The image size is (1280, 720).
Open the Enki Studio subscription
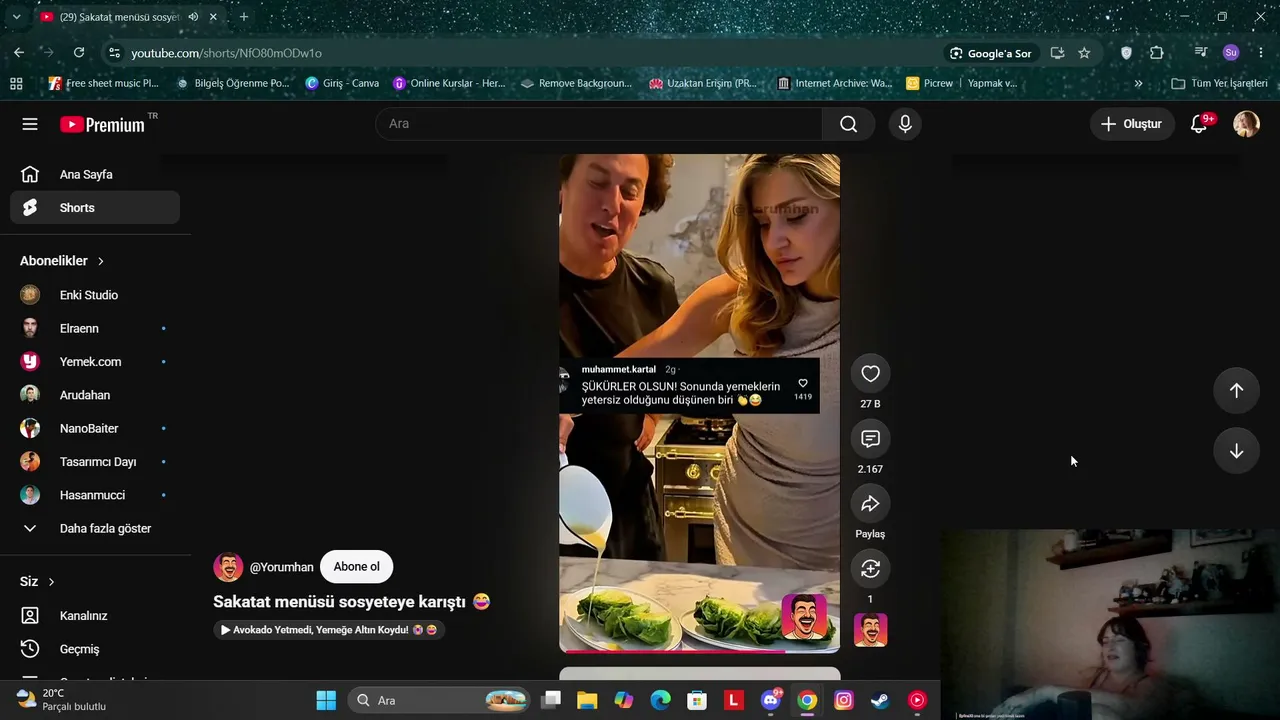(95, 295)
